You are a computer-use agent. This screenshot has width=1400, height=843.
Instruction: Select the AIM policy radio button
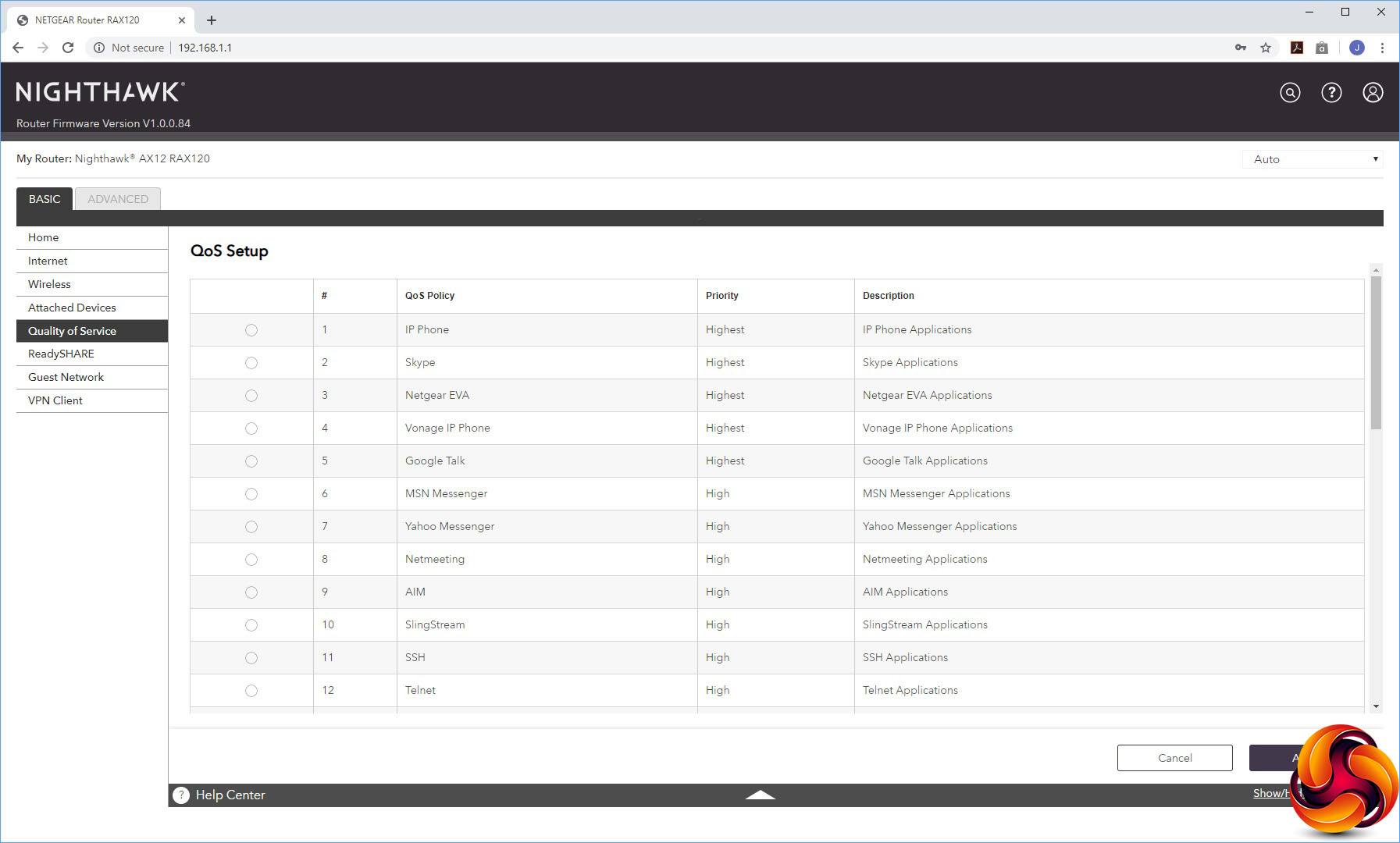tap(251, 592)
